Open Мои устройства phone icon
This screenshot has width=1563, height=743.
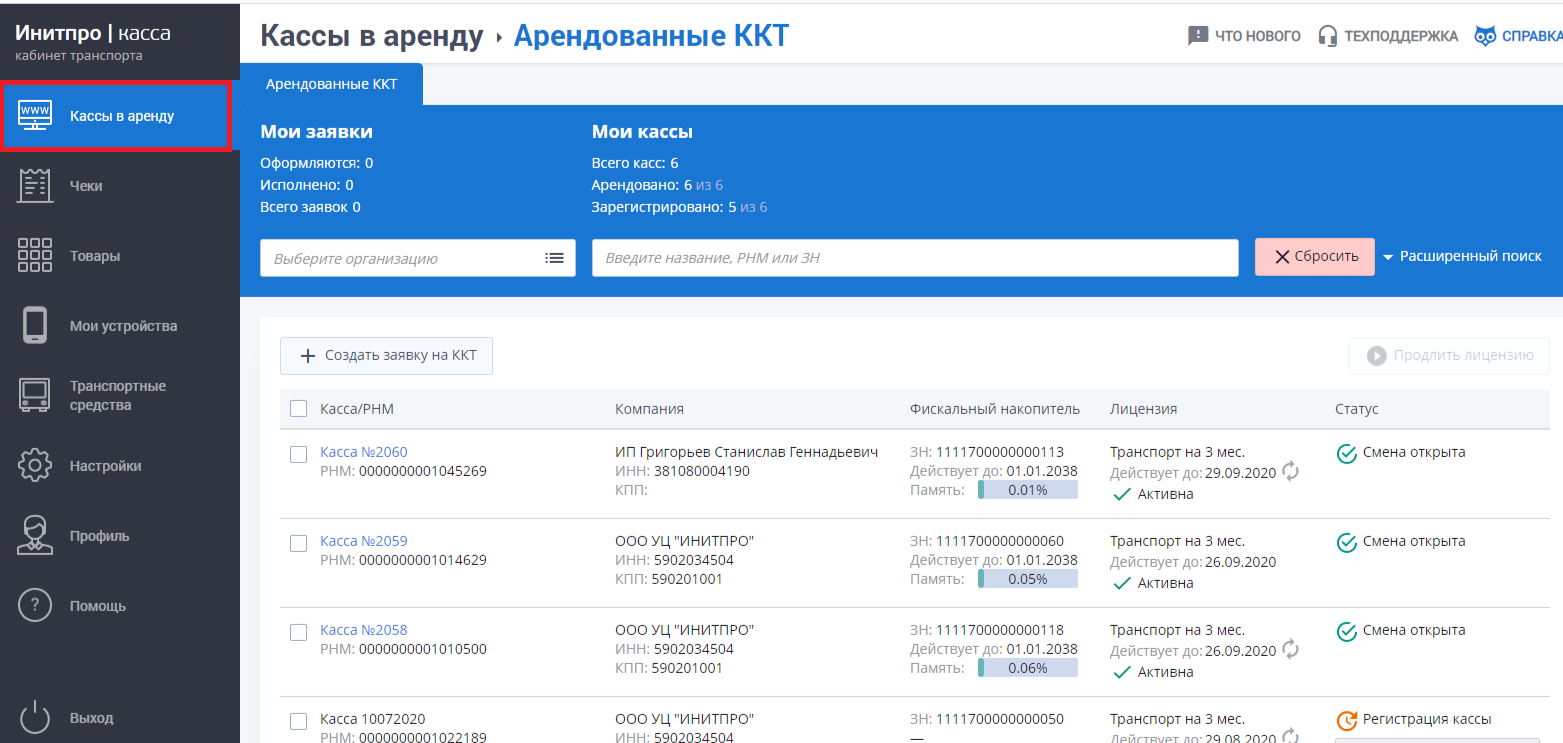[35, 326]
